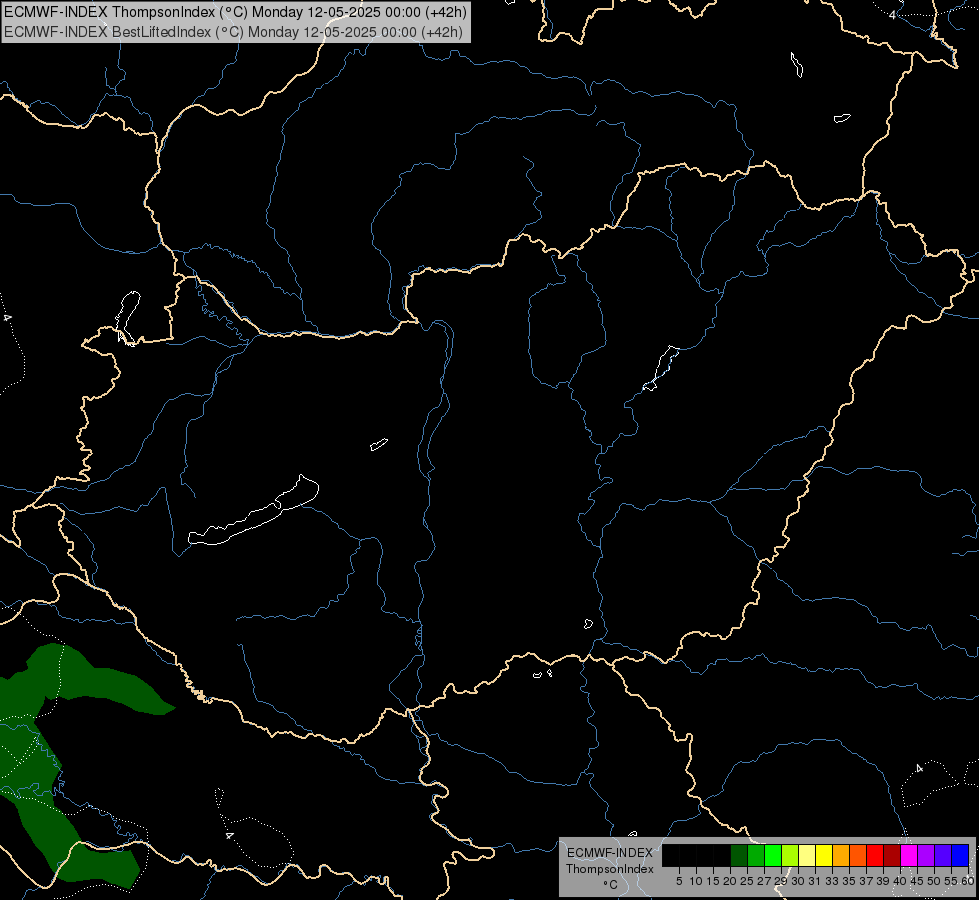Click the dark green 20–25 legend swatch

pos(739,855)
